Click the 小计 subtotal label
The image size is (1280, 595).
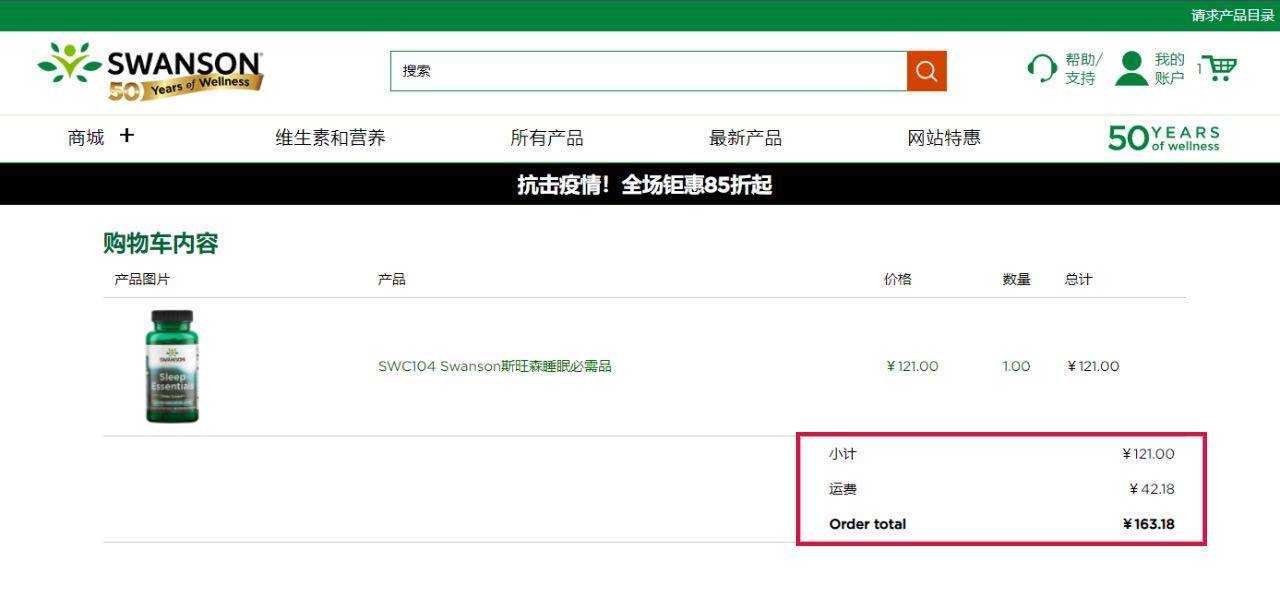843,454
